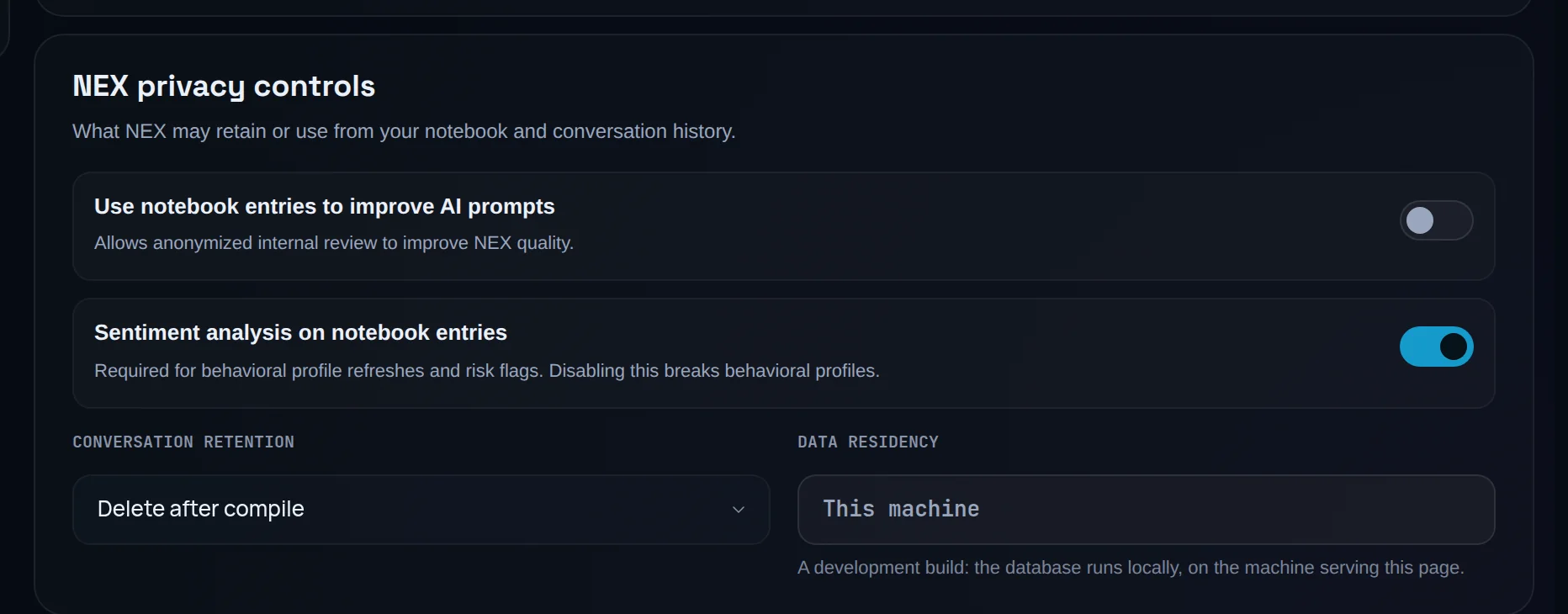Click the NEX privacy controls heading

[224, 86]
